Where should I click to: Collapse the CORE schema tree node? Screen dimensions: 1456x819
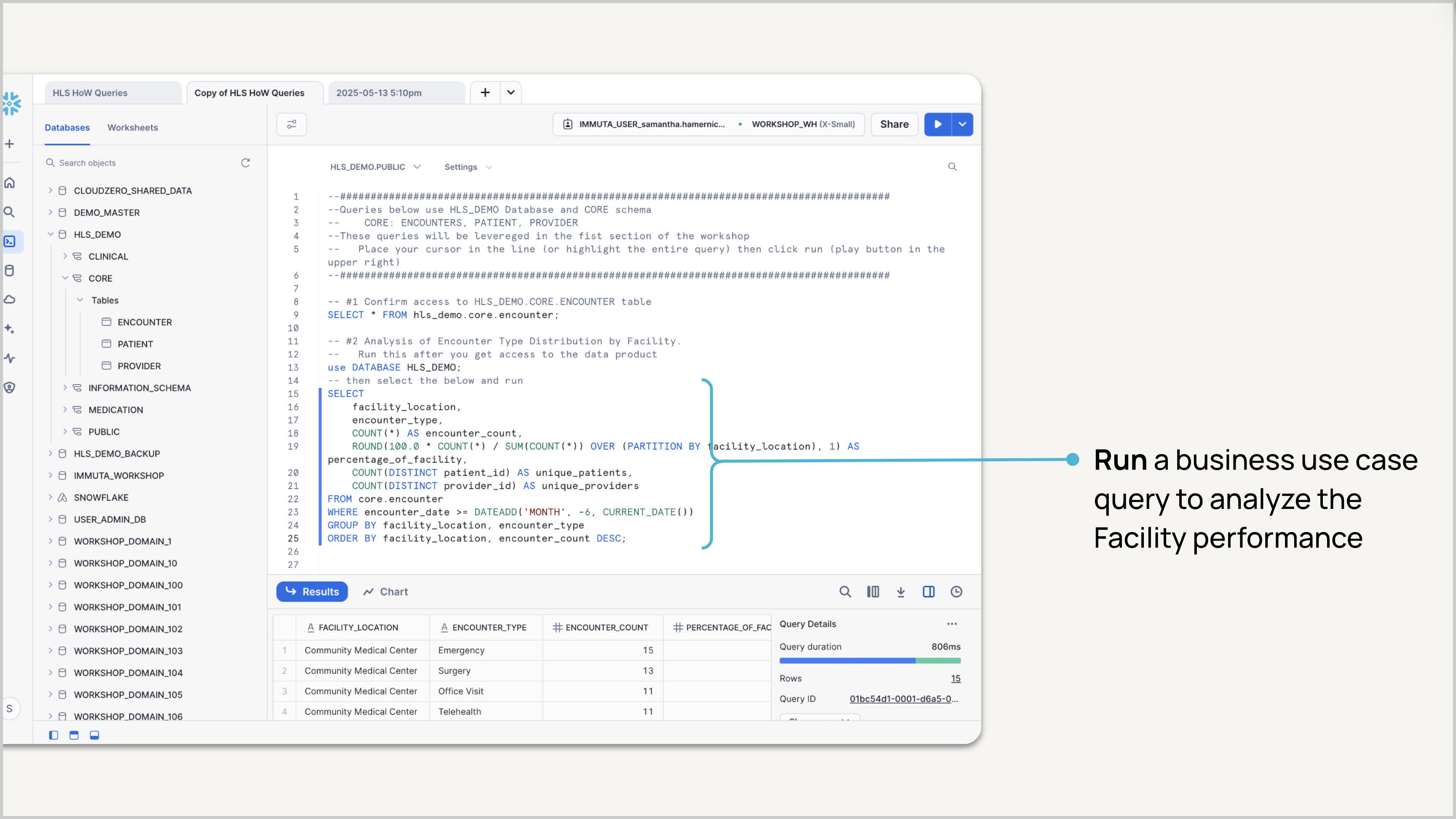[x=65, y=278]
